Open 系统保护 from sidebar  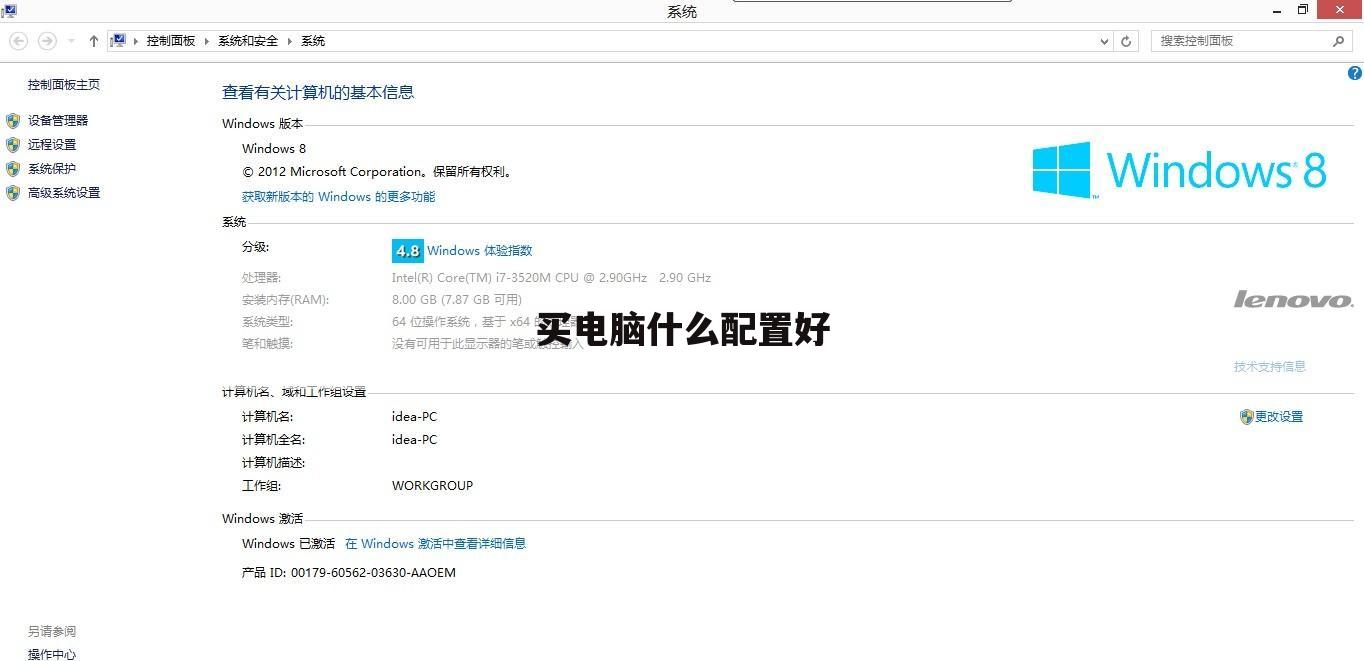point(52,169)
